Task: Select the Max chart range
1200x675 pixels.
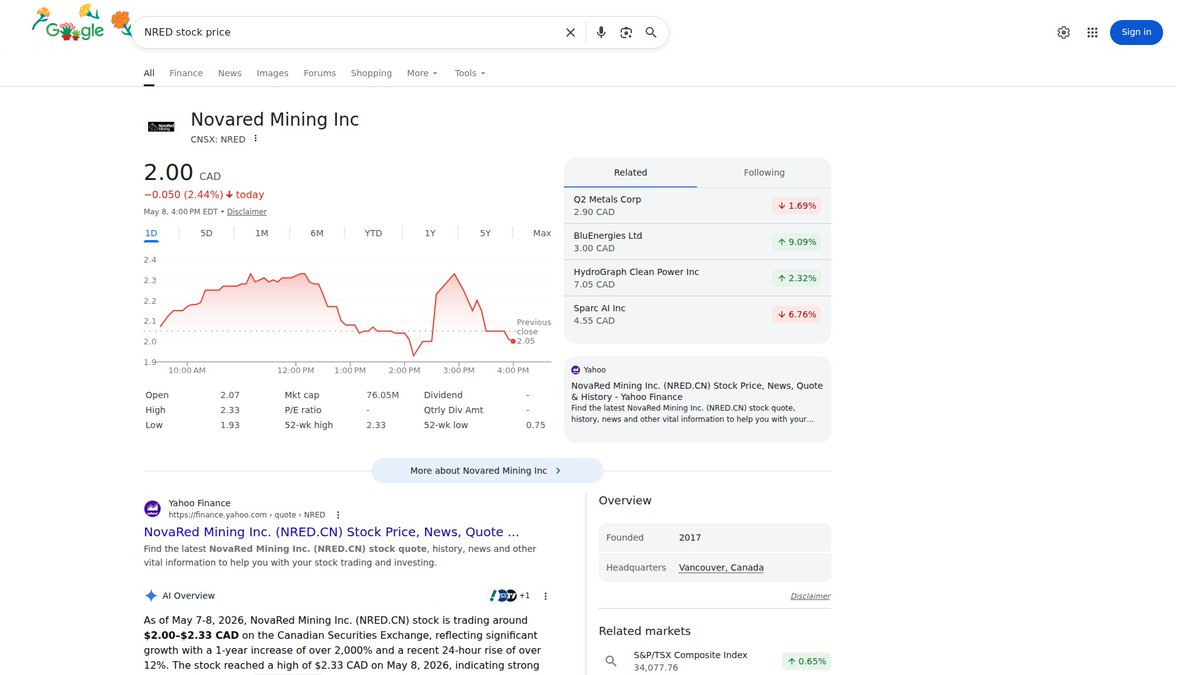Action: [x=542, y=233]
